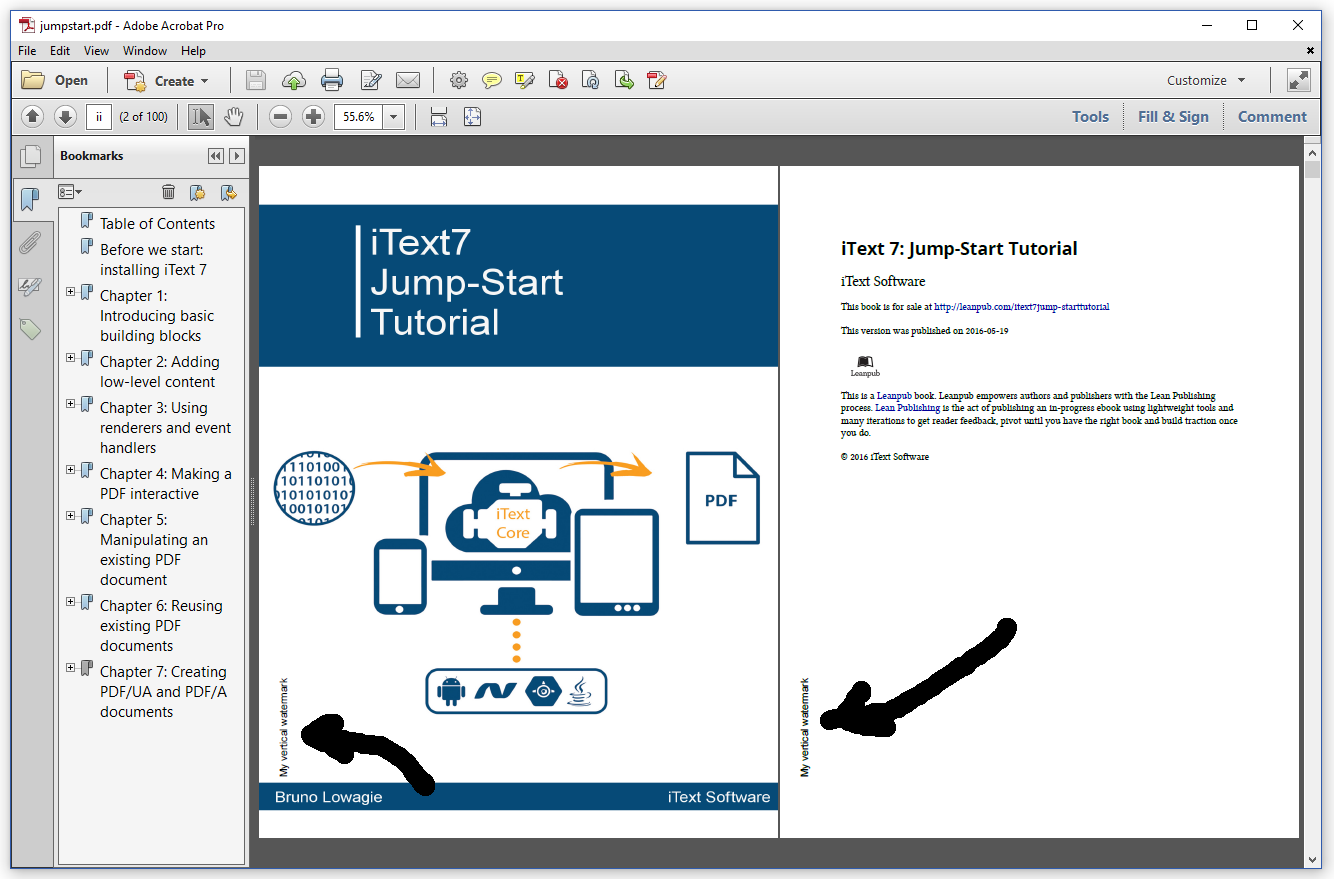Image resolution: width=1334 pixels, height=879 pixels.
Task: Click the Expand current bookmark icon
Action: coord(229,192)
